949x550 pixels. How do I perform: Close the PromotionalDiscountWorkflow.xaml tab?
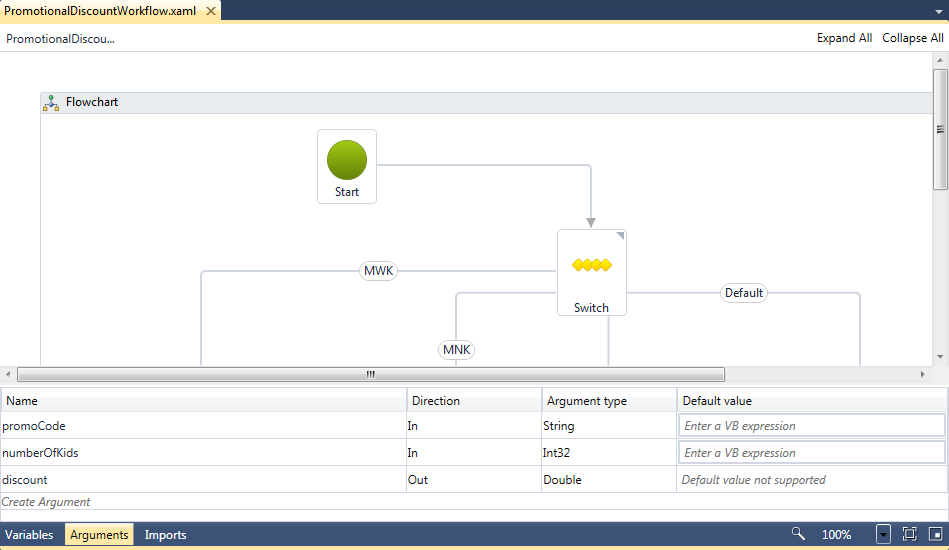[211, 11]
